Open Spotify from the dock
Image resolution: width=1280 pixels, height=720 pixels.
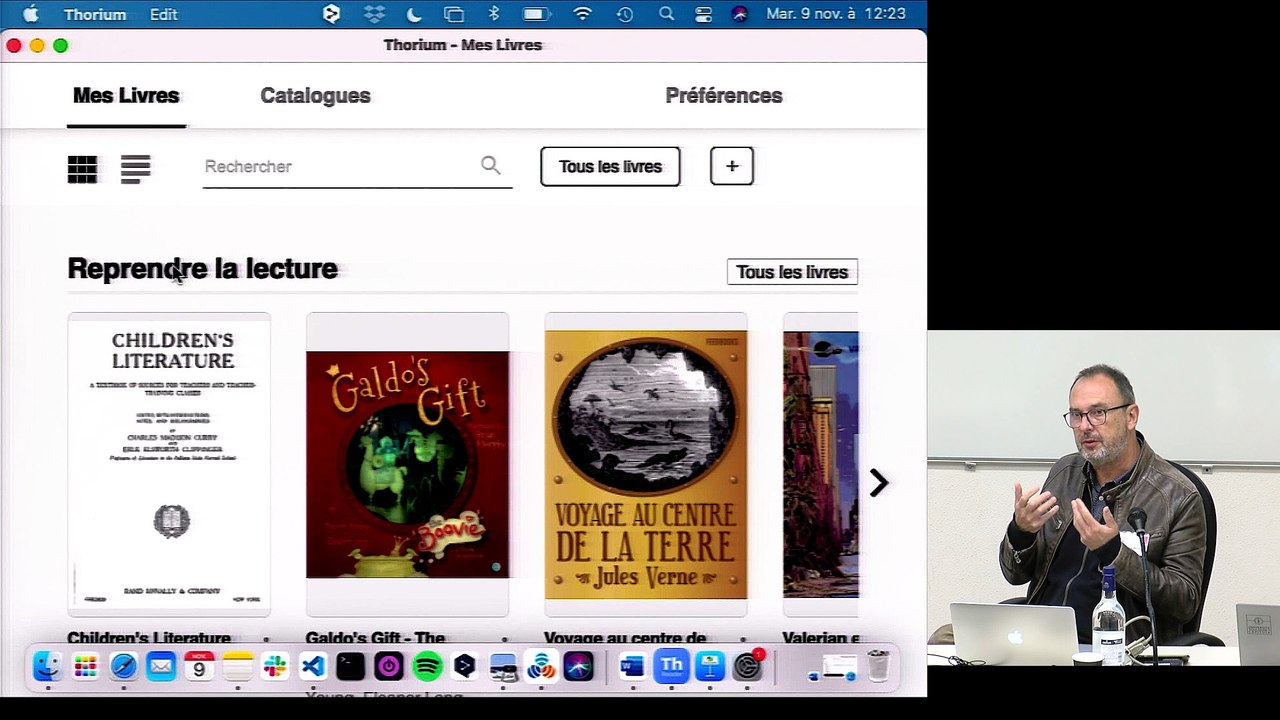[427, 666]
